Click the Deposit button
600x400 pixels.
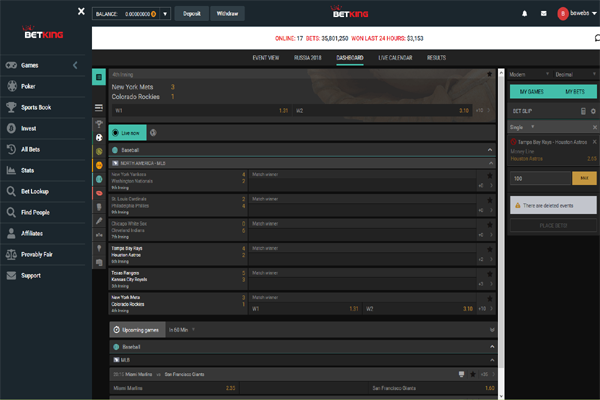[x=192, y=14]
